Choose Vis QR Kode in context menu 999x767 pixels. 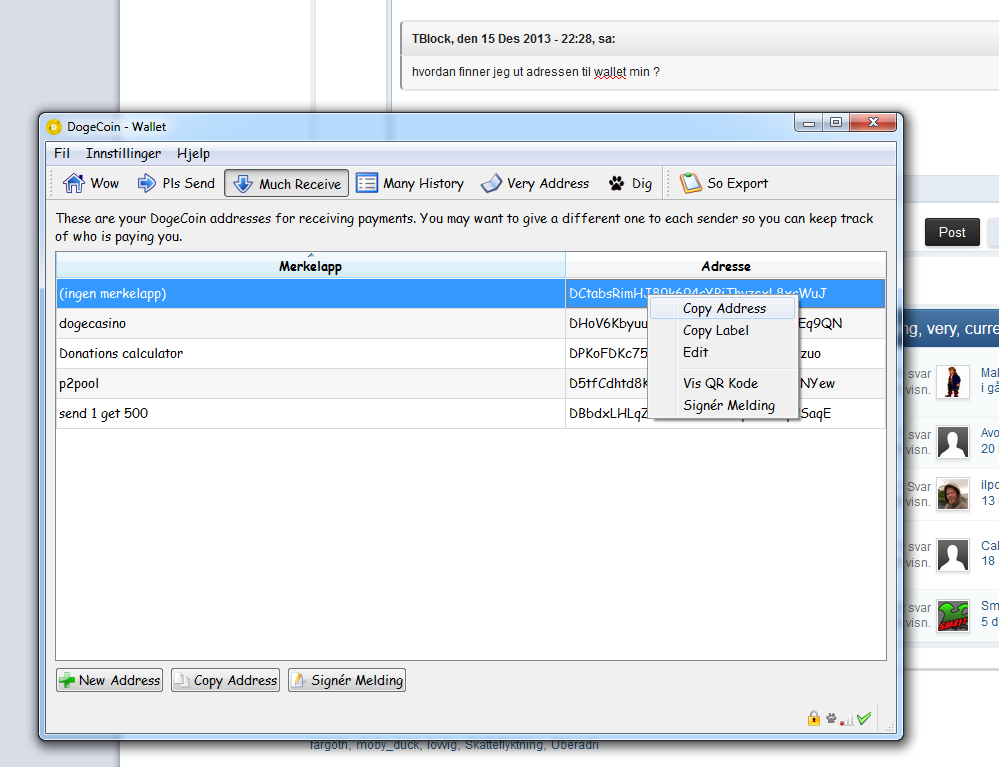[724, 384]
